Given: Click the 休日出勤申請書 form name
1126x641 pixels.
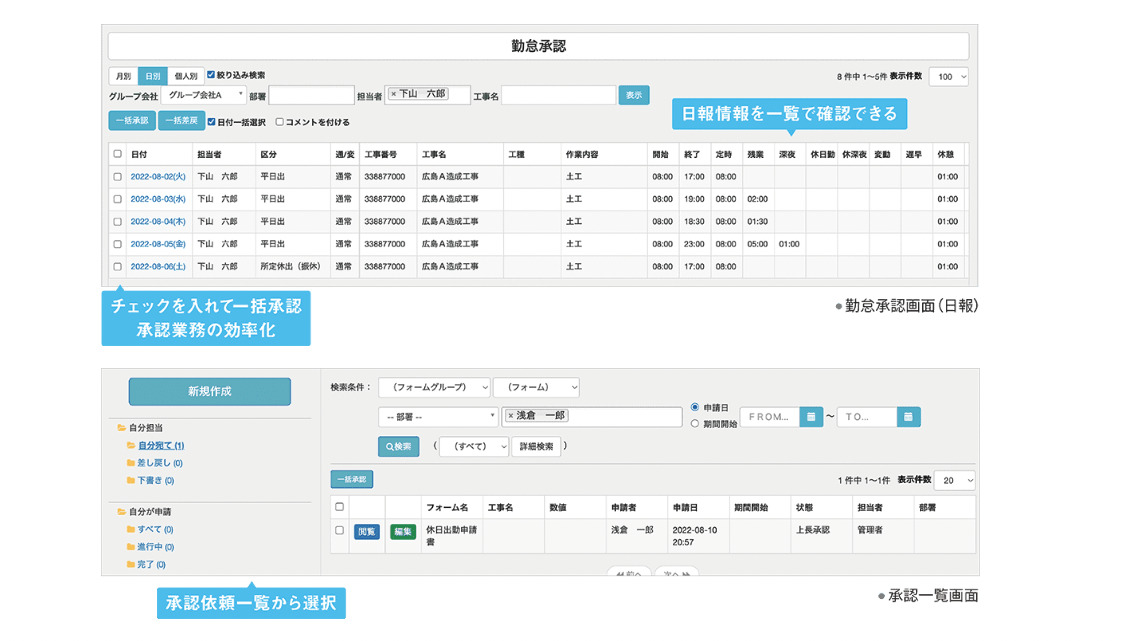Looking at the screenshot, I should 452,535.
